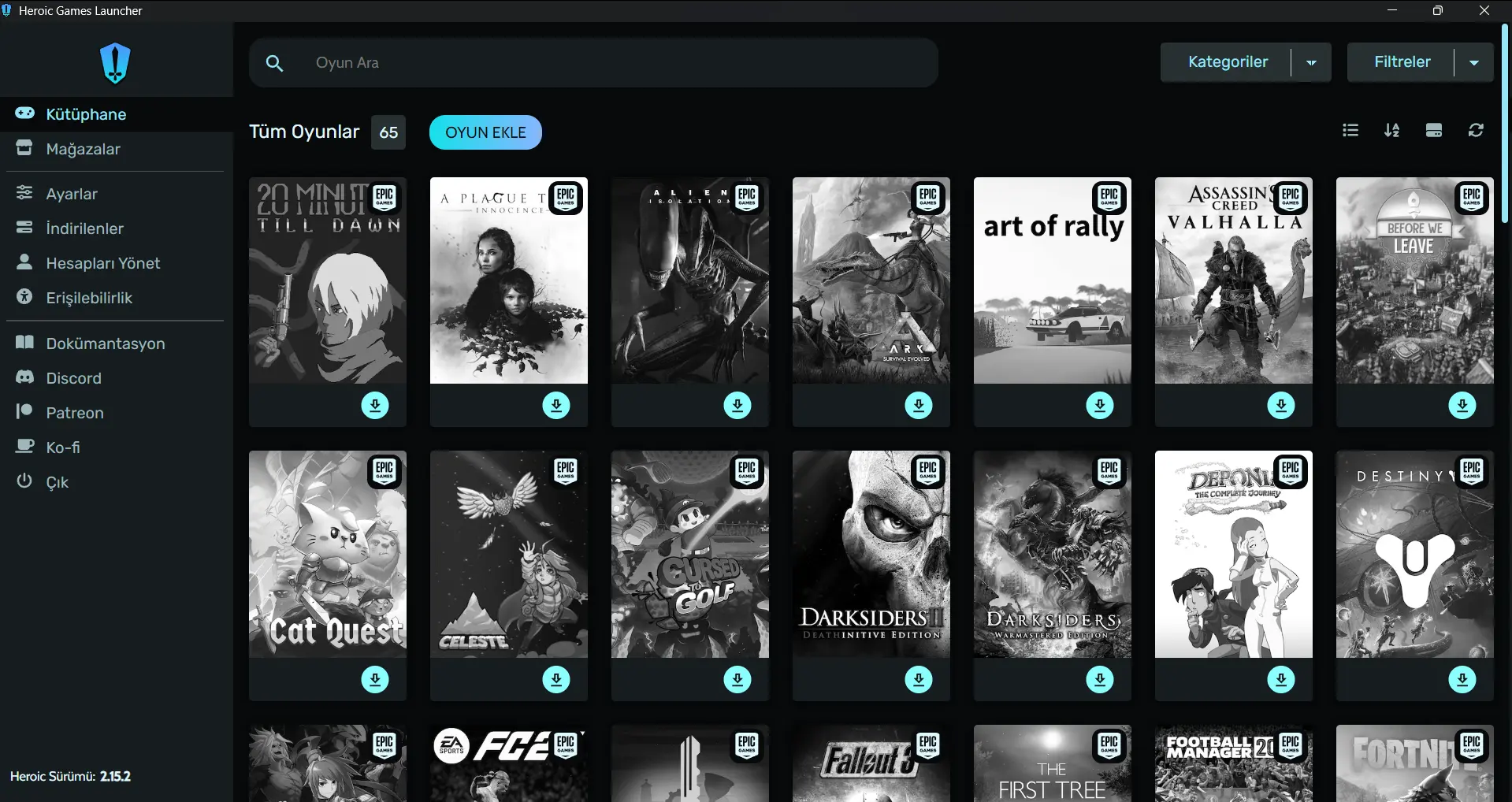1512x802 pixels.
Task: Open the Football Manager cover thumbnail
Action: click(1234, 763)
